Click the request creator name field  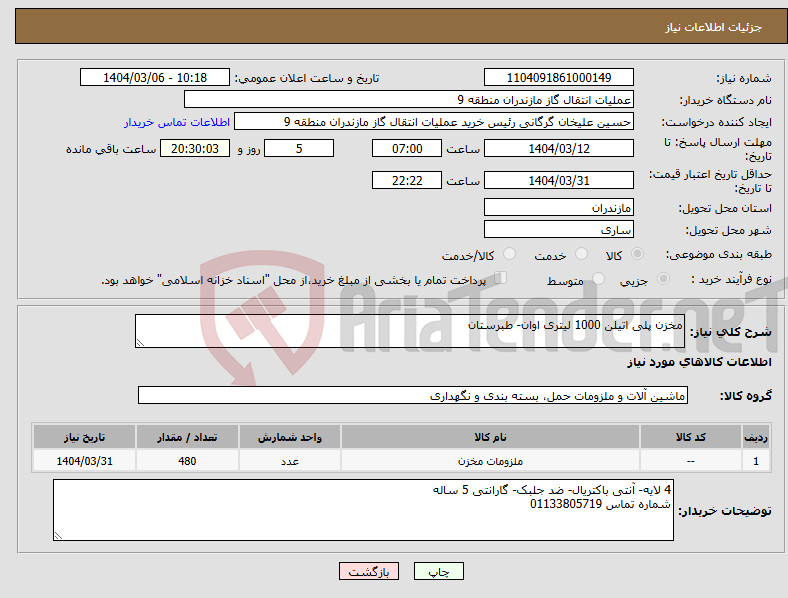pos(434,122)
